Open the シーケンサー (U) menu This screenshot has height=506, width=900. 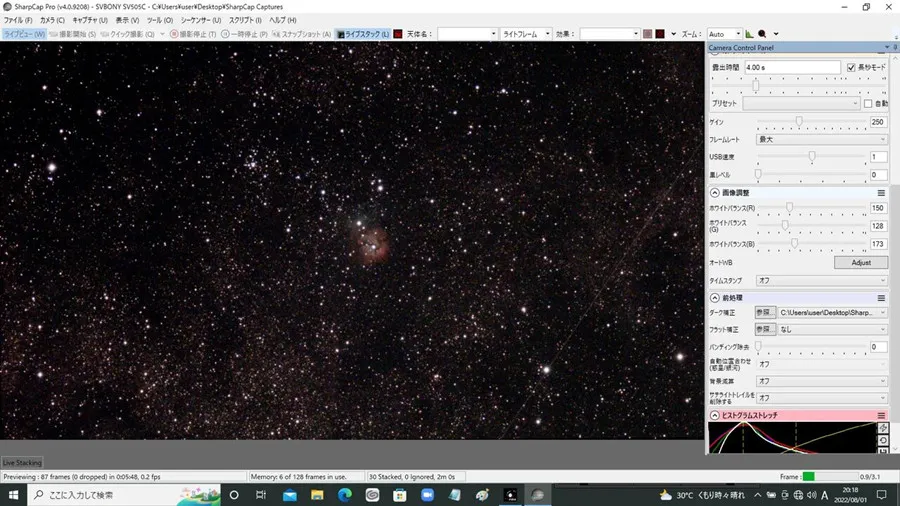click(x=200, y=20)
